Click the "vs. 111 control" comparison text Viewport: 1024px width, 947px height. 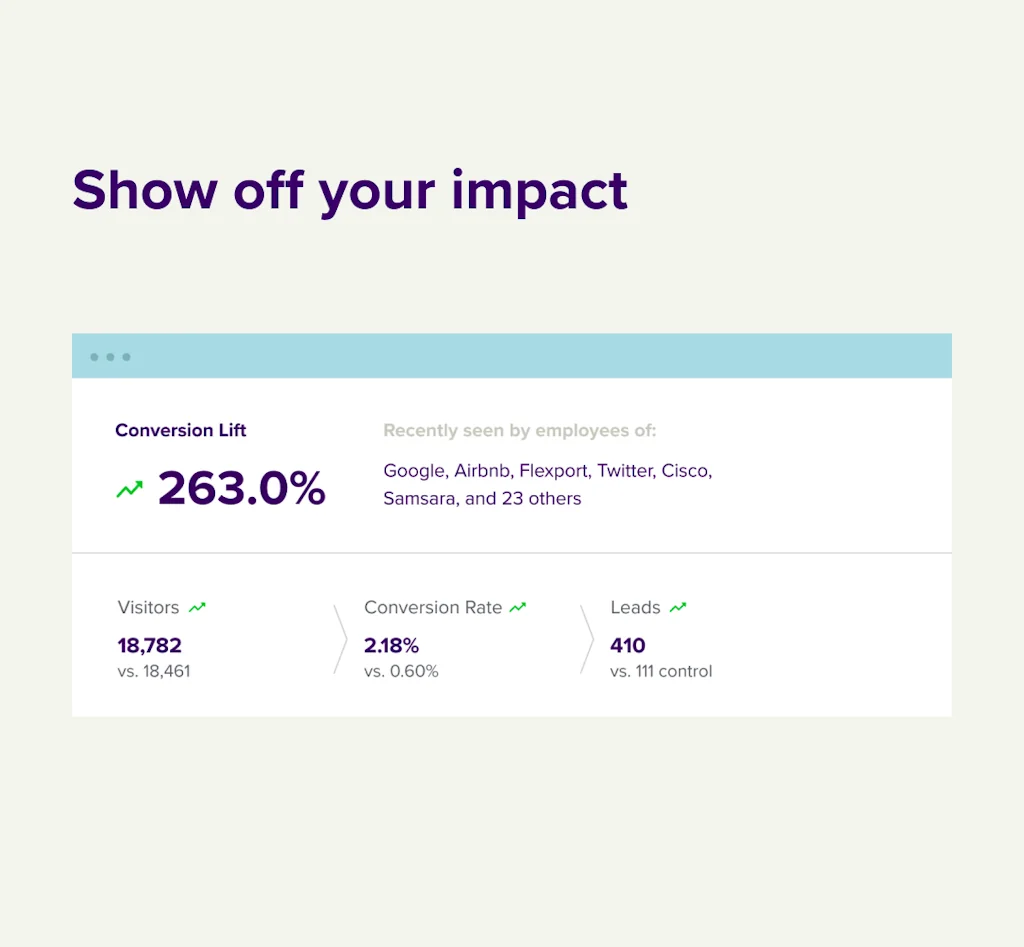click(x=661, y=671)
